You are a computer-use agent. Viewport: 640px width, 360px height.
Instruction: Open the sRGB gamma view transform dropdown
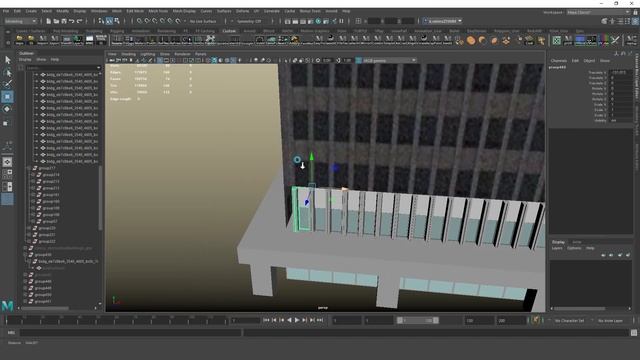point(386,60)
